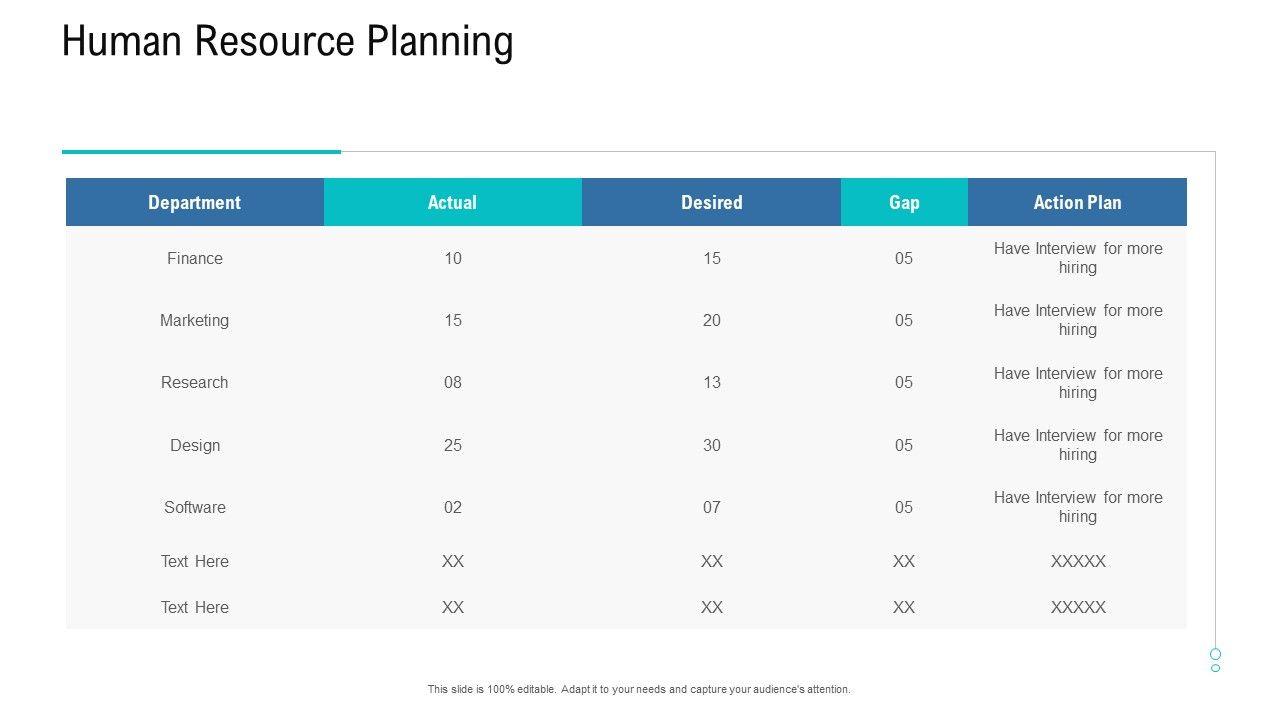1280x720 pixels.
Task: Select the Finance department cell
Action: click(x=195, y=258)
